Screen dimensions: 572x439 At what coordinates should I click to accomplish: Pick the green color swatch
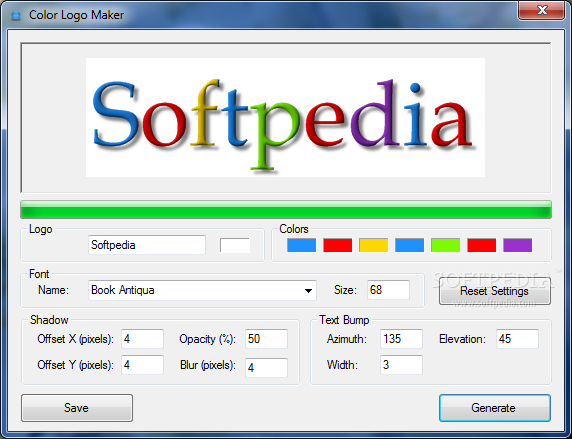[x=445, y=245]
